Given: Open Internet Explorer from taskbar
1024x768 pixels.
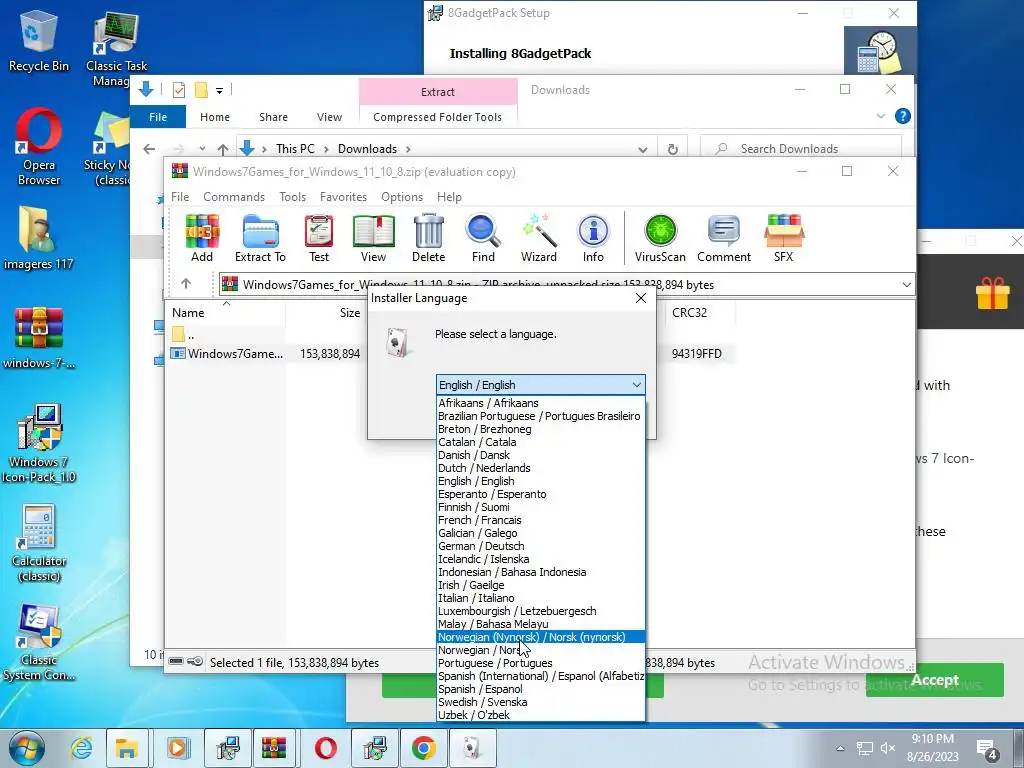Looking at the screenshot, I should coord(81,748).
